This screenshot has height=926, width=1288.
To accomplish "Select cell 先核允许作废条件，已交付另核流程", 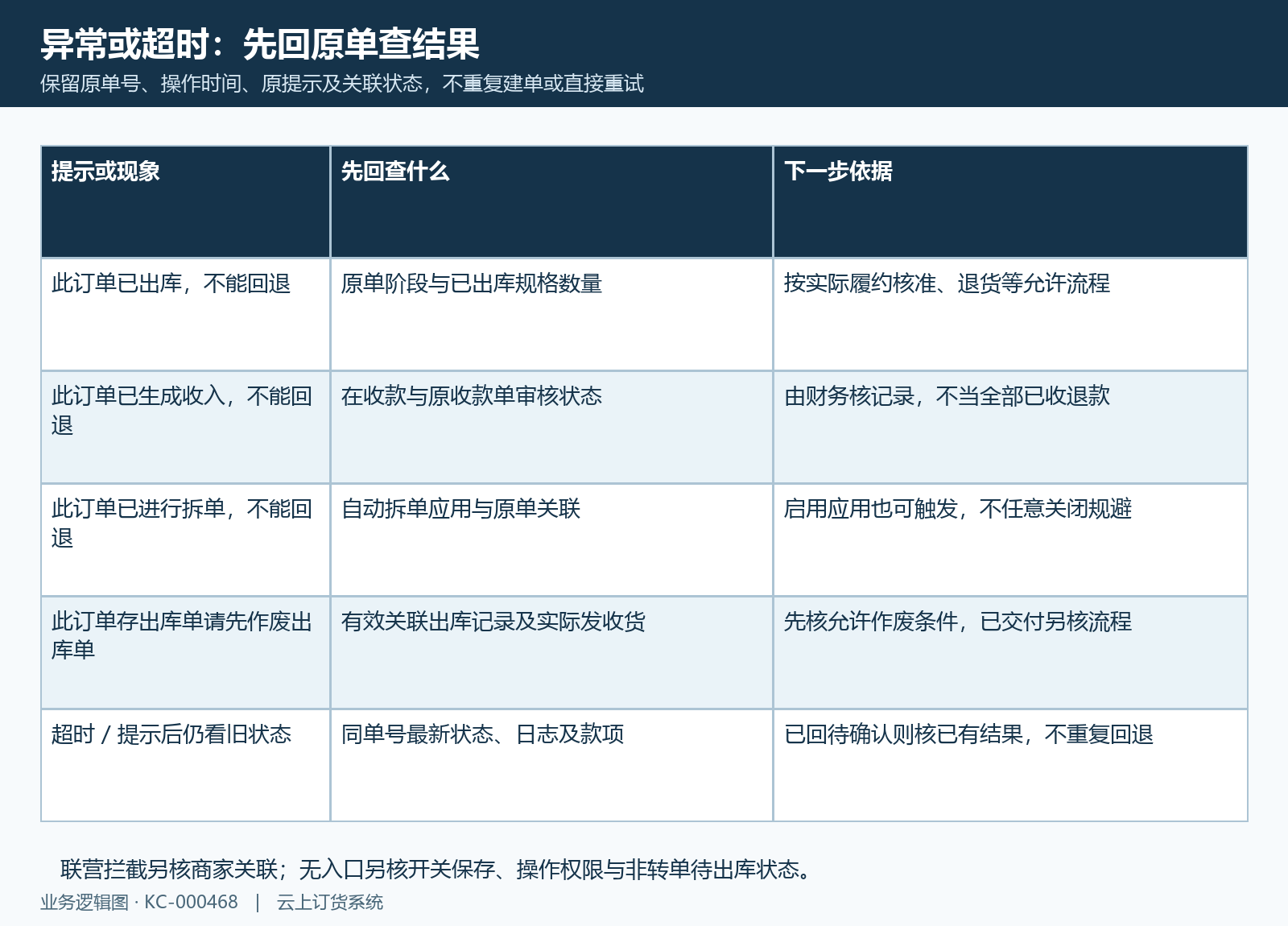I will point(1010,653).
